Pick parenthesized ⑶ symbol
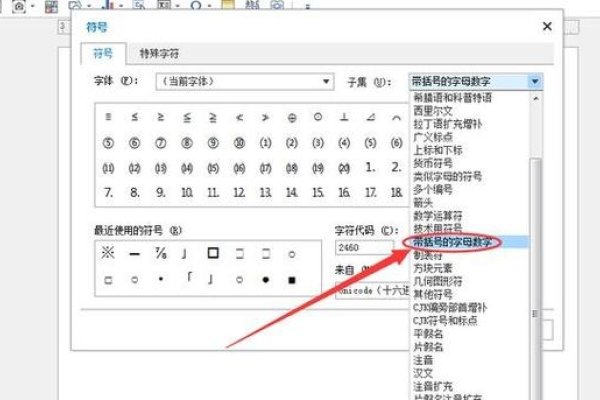 click(318, 143)
